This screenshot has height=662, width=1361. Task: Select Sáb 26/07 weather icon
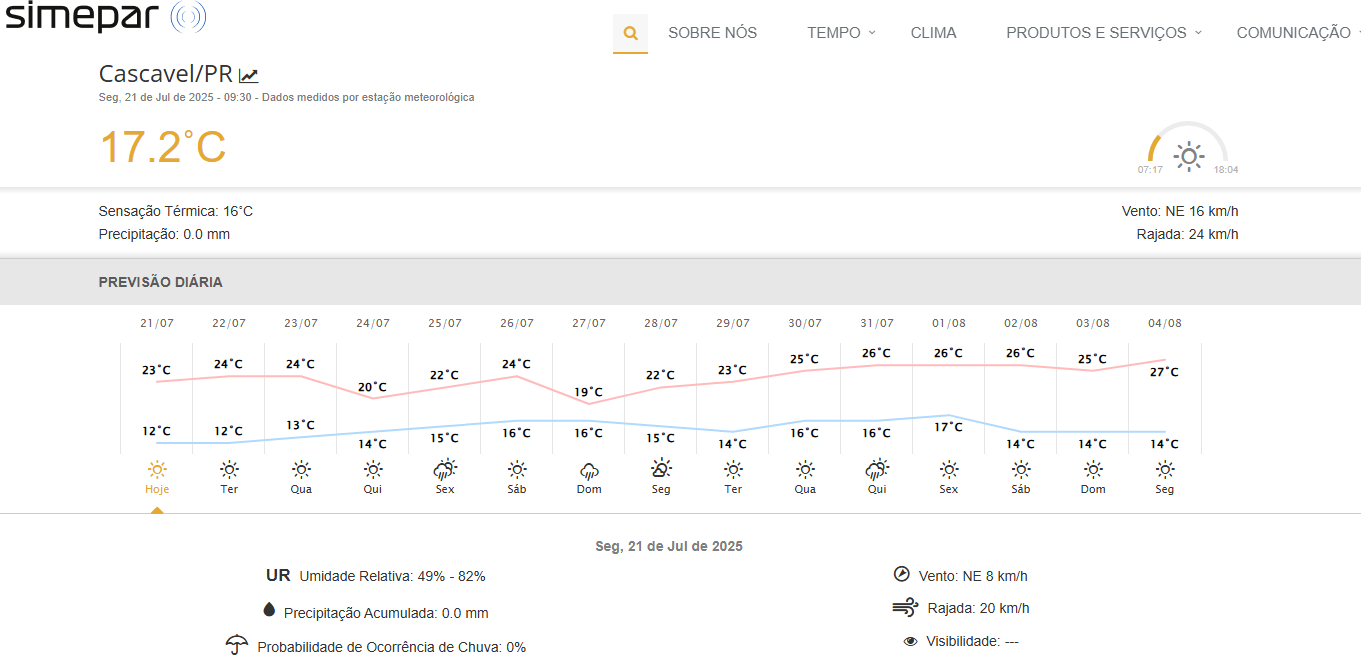(517, 469)
